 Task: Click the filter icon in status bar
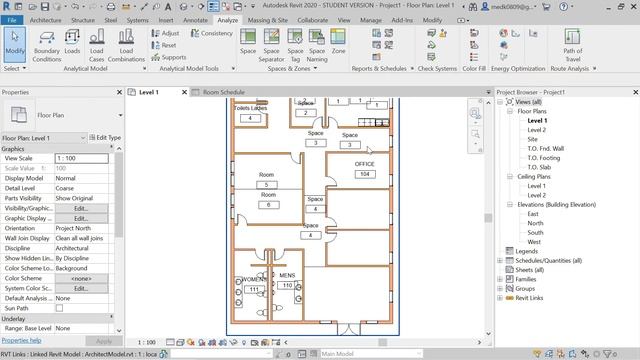[x=607, y=354]
